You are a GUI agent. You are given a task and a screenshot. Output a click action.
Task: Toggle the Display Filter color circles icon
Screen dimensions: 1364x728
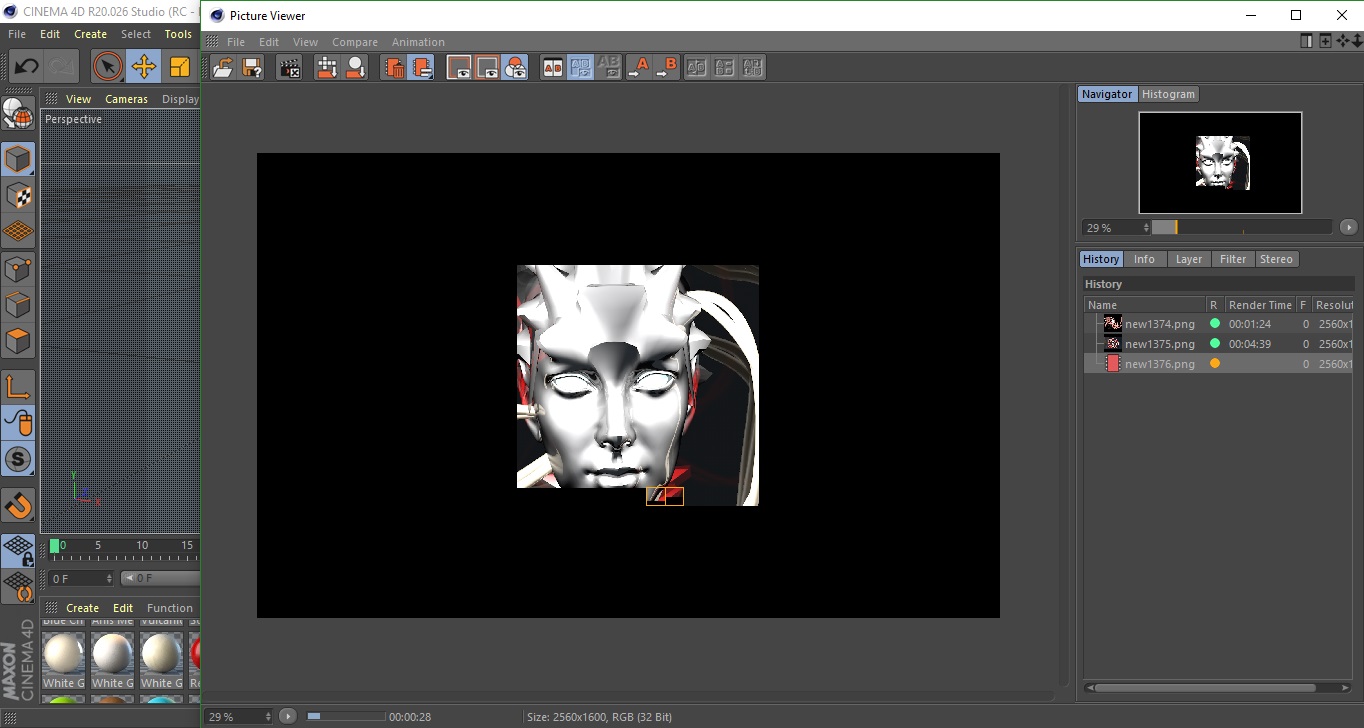pos(515,67)
